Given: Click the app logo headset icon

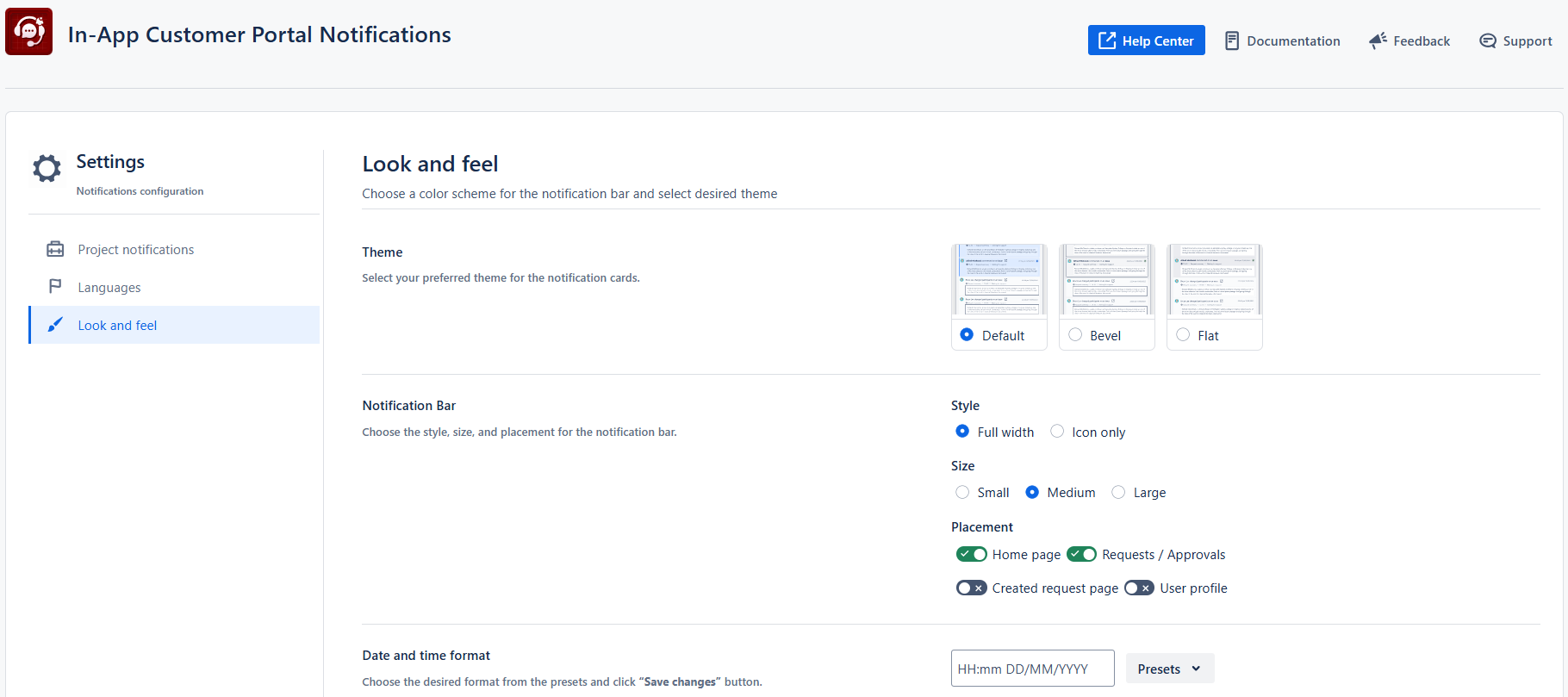Looking at the screenshot, I should pyautogui.click(x=29, y=32).
